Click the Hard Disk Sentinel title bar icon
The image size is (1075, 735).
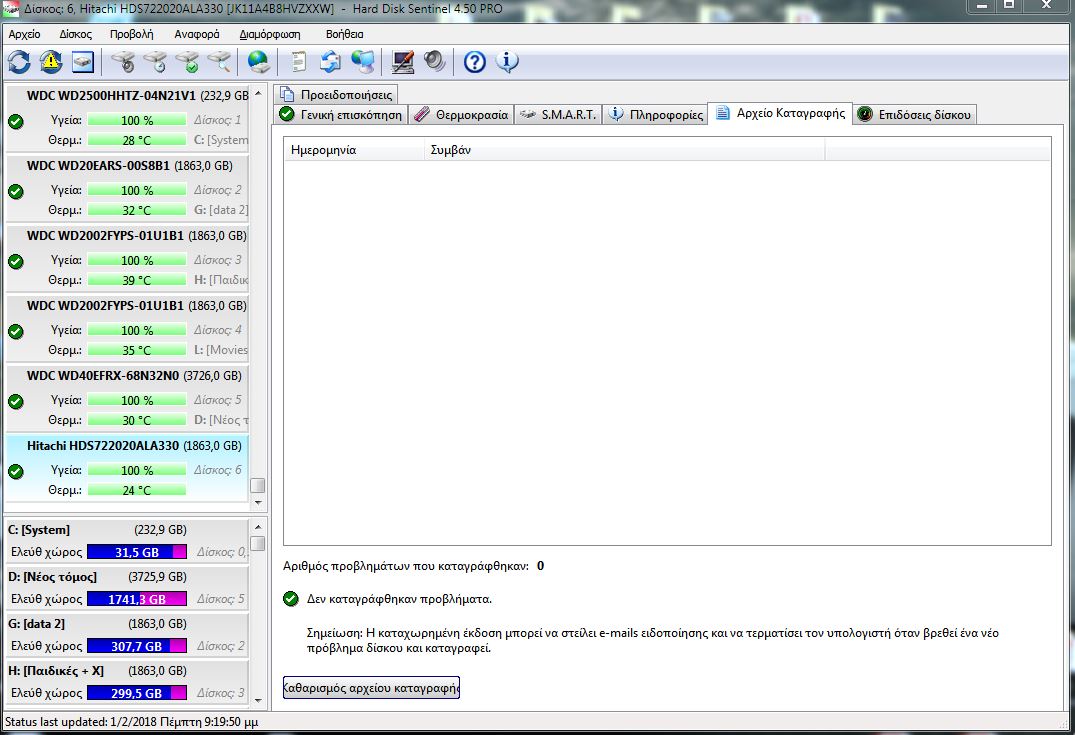[x=10, y=9]
